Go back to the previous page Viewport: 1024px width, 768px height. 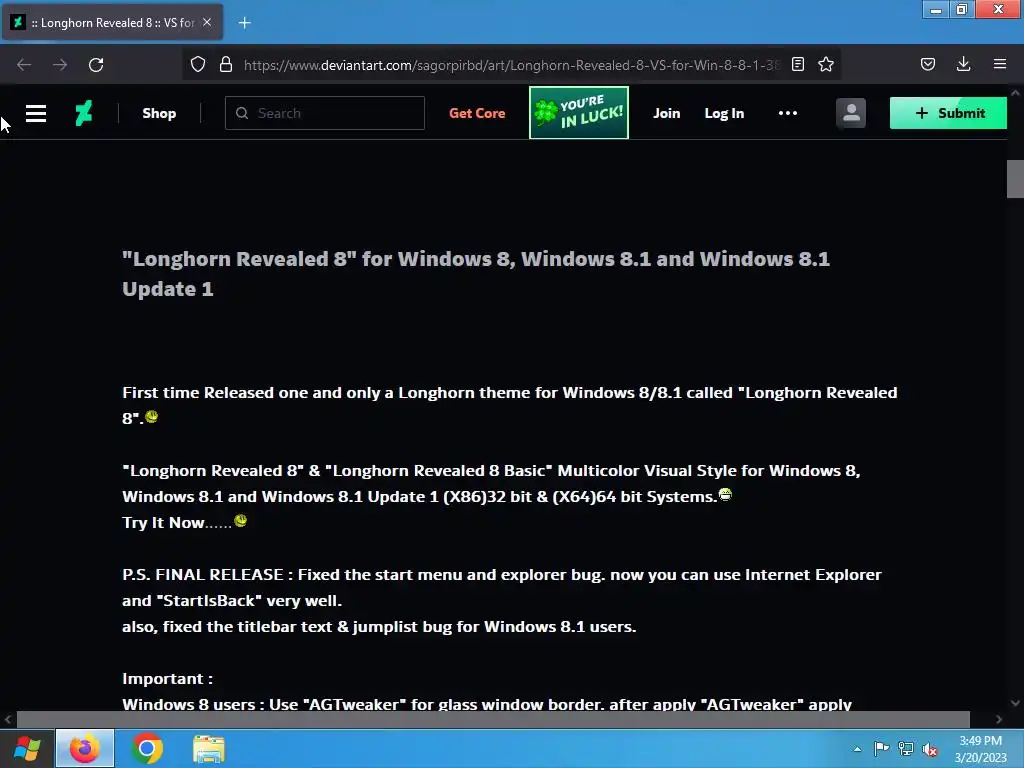pyautogui.click(x=24, y=65)
